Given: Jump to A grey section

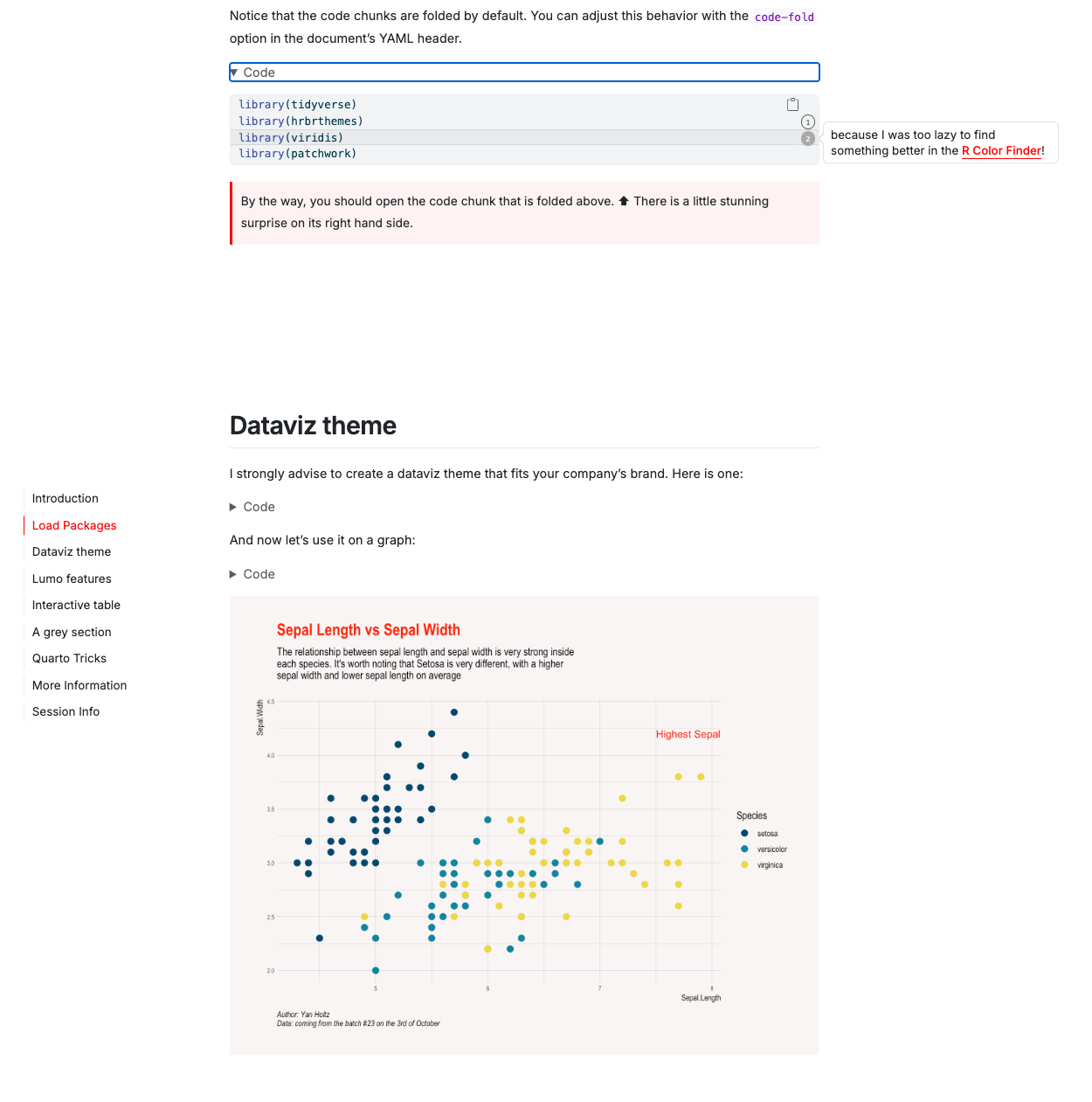Looking at the screenshot, I should [x=72, y=632].
